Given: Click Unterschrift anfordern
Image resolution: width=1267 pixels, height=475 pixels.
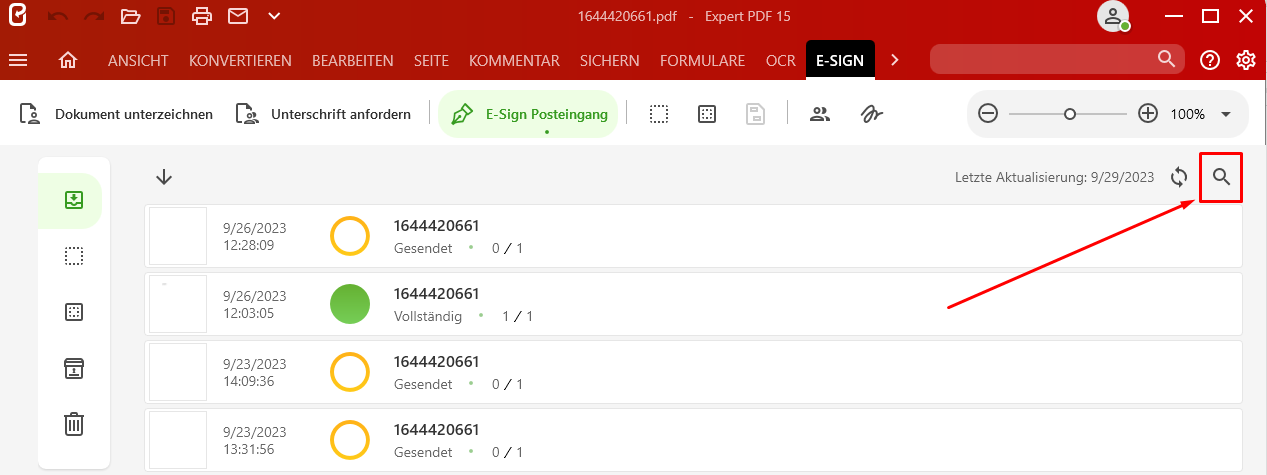Looking at the screenshot, I should coord(323,114).
